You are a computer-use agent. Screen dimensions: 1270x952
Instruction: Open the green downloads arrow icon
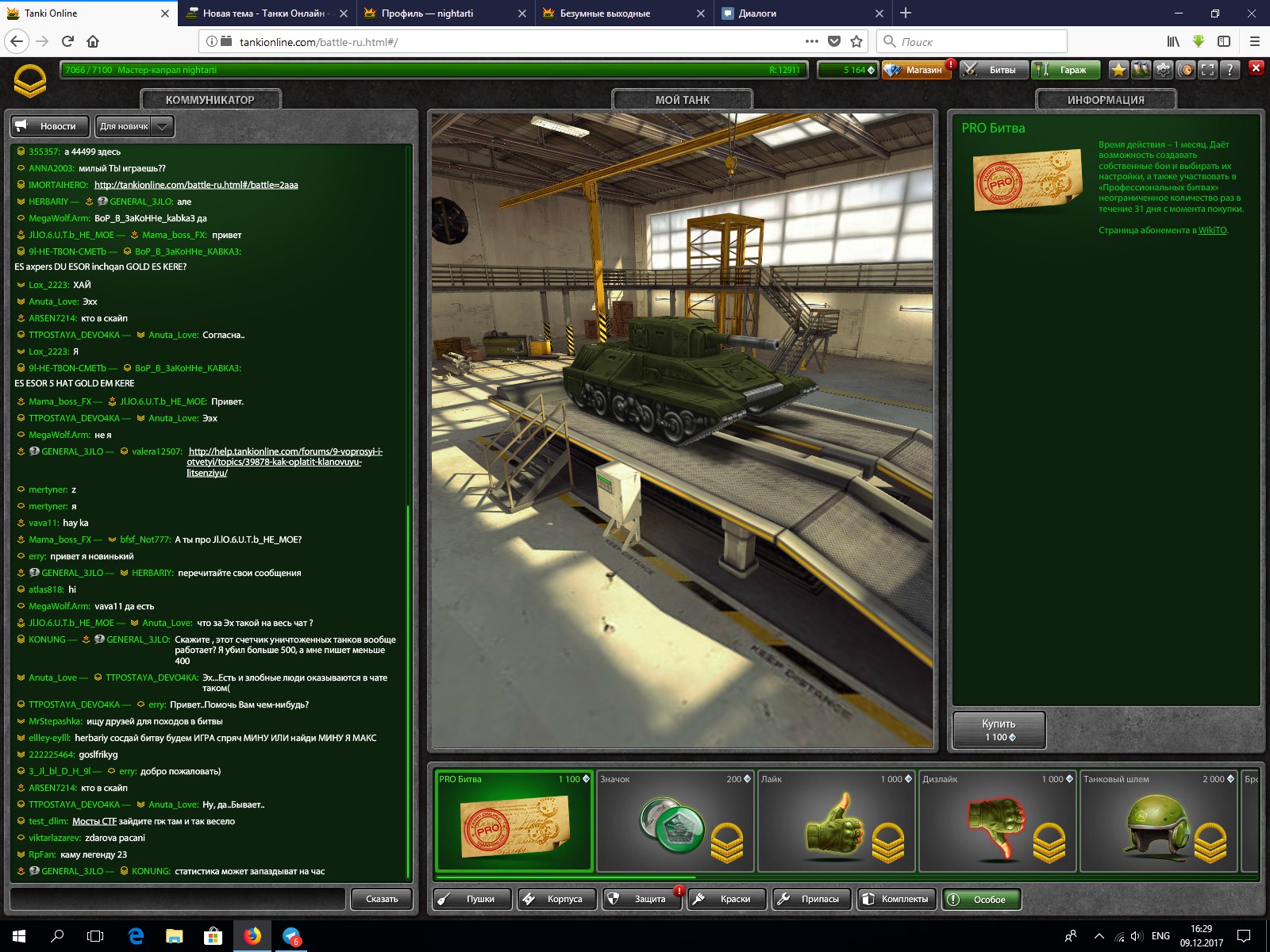click(x=1199, y=41)
